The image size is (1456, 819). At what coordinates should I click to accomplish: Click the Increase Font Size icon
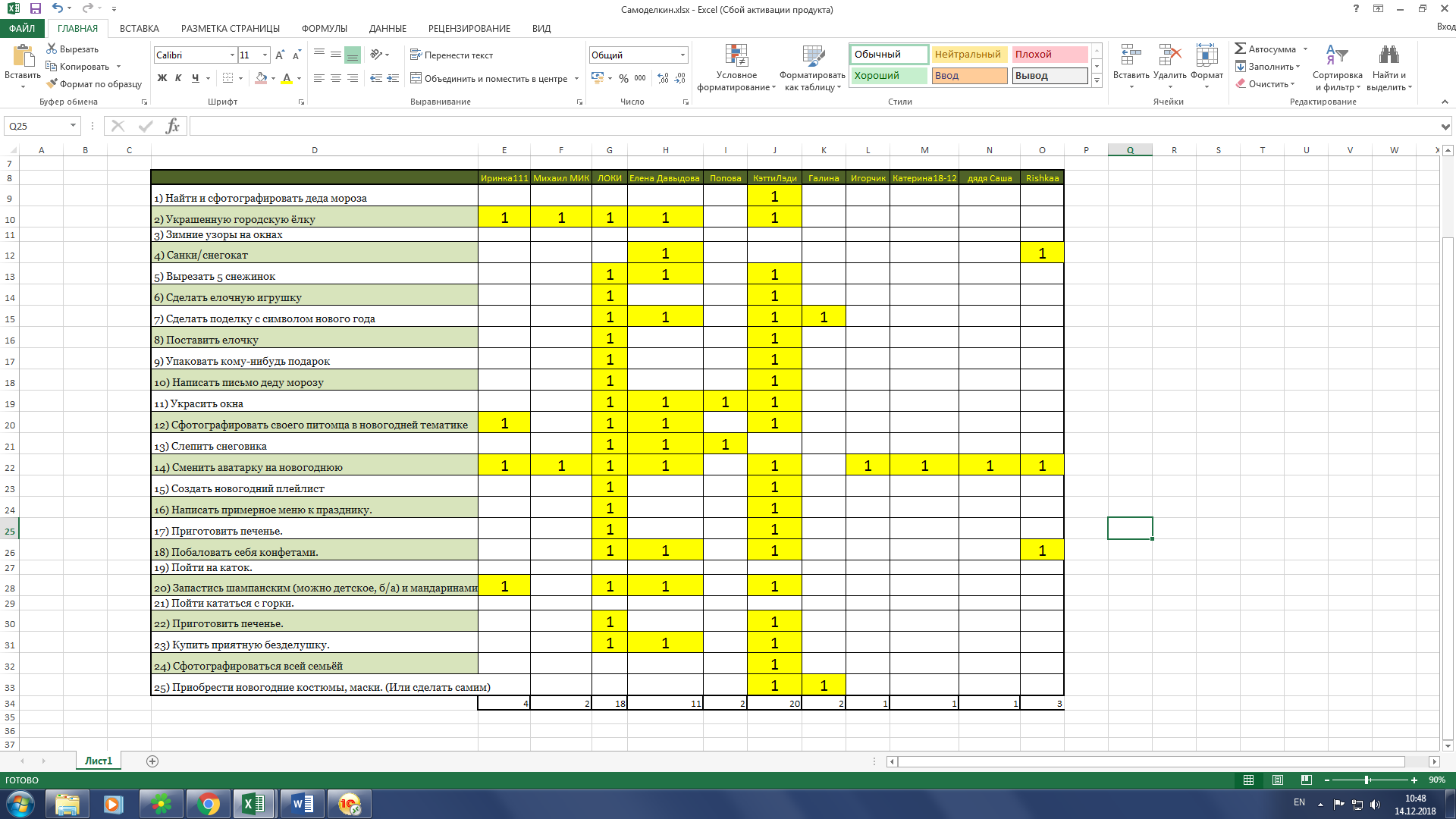tap(280, 55)
